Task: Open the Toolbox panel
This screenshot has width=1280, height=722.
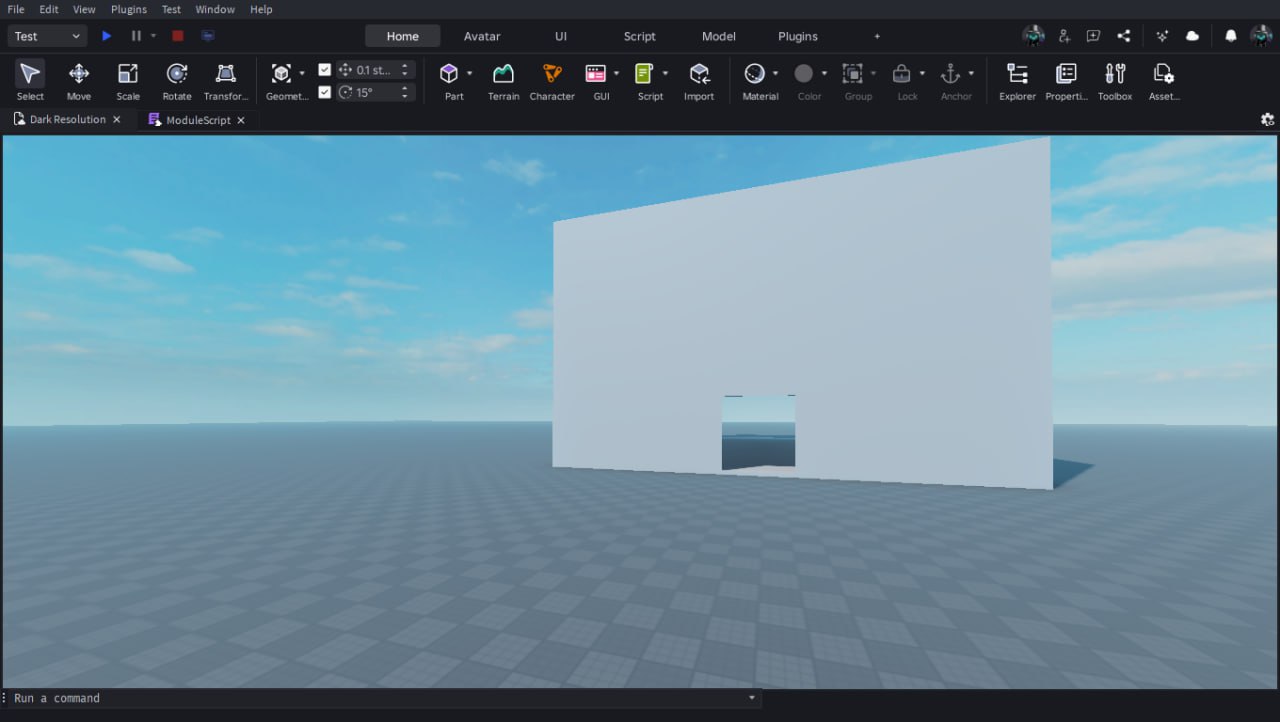Action: [x=1114, y=81]
